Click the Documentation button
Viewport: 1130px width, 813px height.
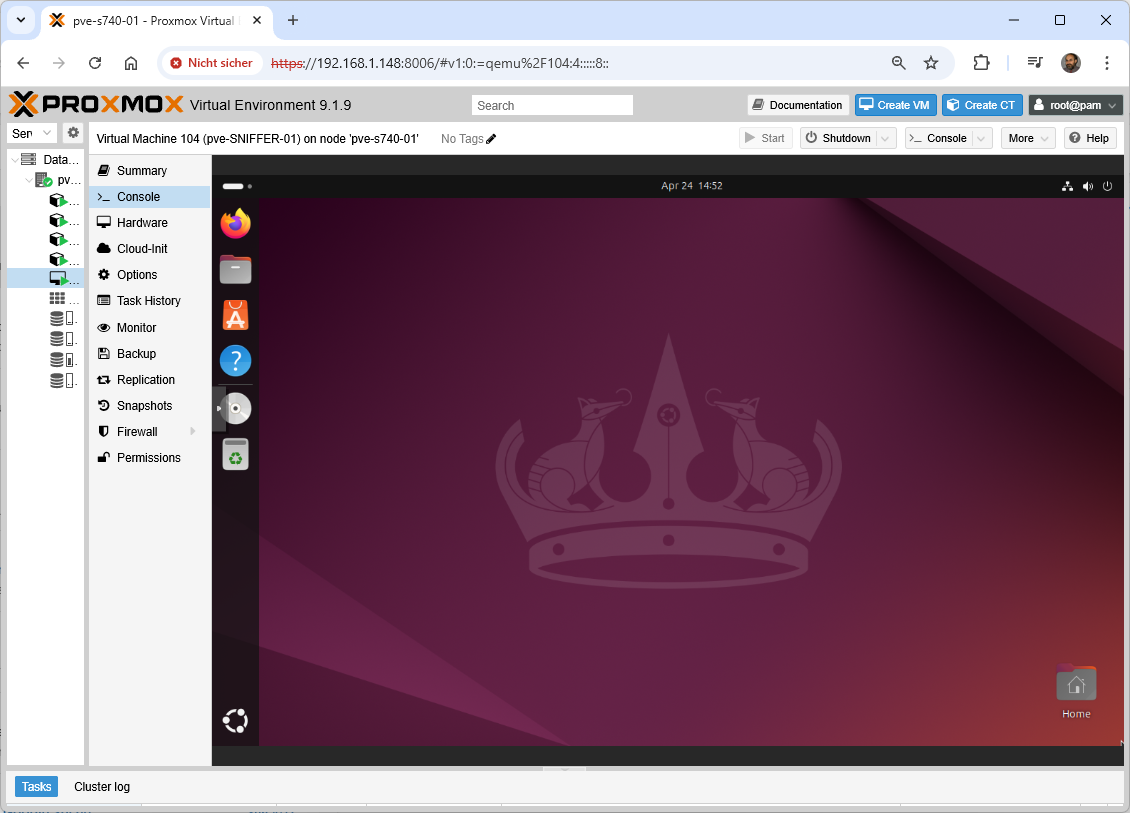coord(798,105)
